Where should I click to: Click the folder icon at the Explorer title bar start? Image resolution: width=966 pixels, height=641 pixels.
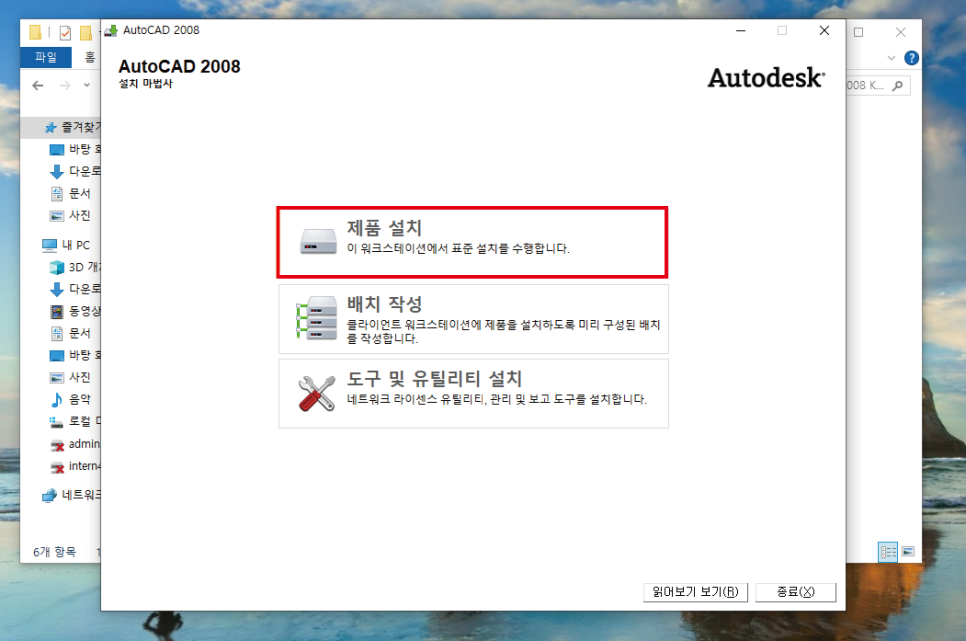pyautogui.click(x=35, y=31)
